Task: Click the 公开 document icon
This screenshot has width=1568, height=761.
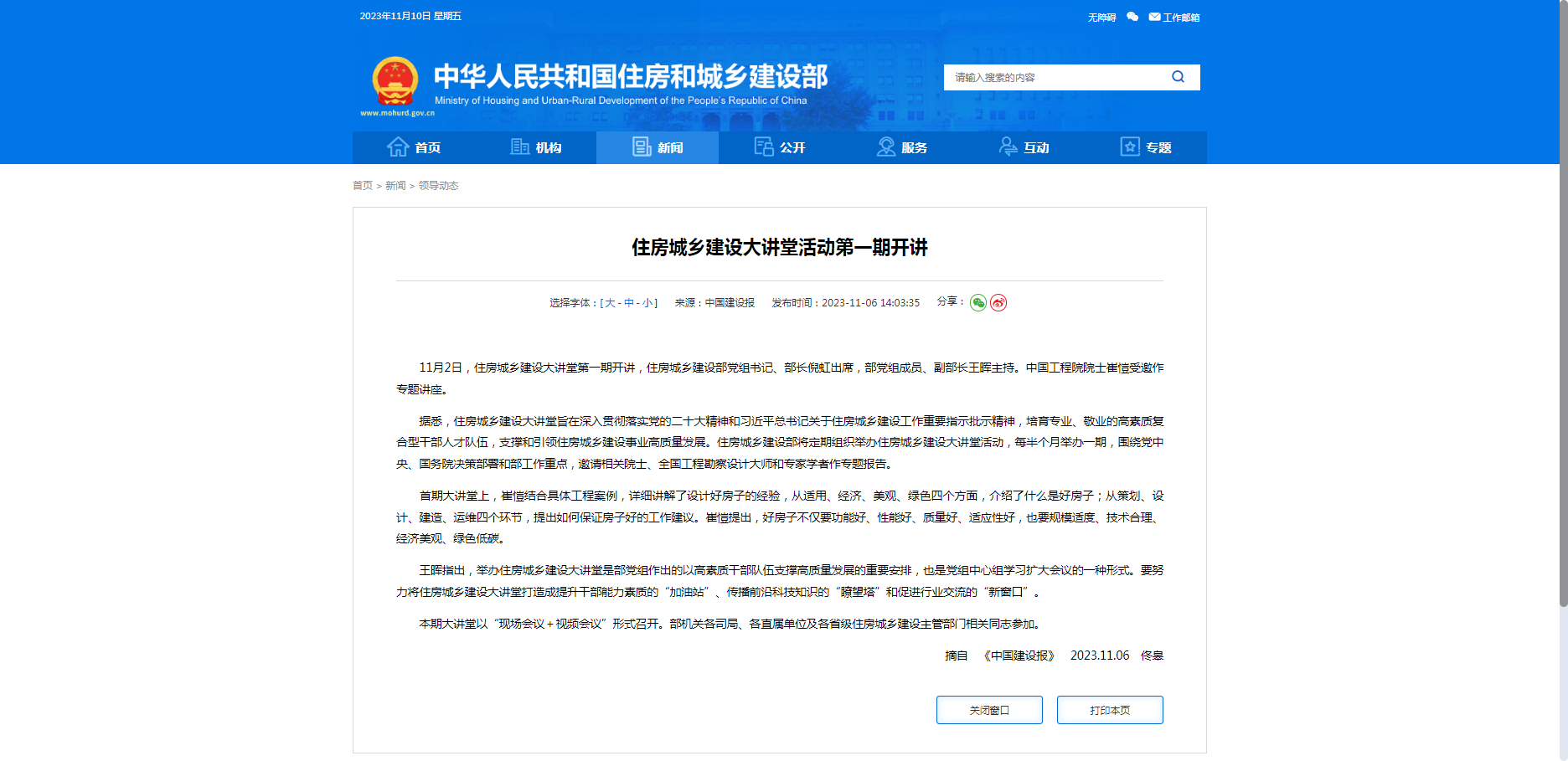Action: click(764, 147)
